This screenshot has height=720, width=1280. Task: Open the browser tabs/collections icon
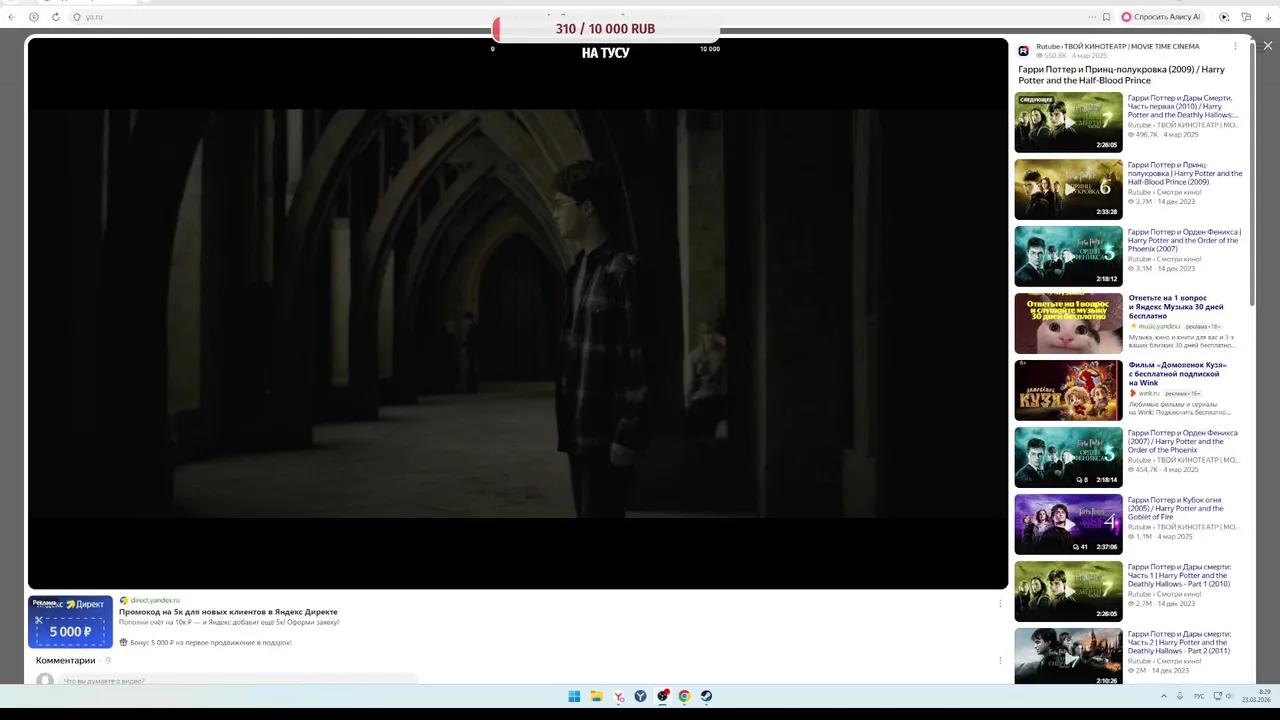click(1246, 17)
